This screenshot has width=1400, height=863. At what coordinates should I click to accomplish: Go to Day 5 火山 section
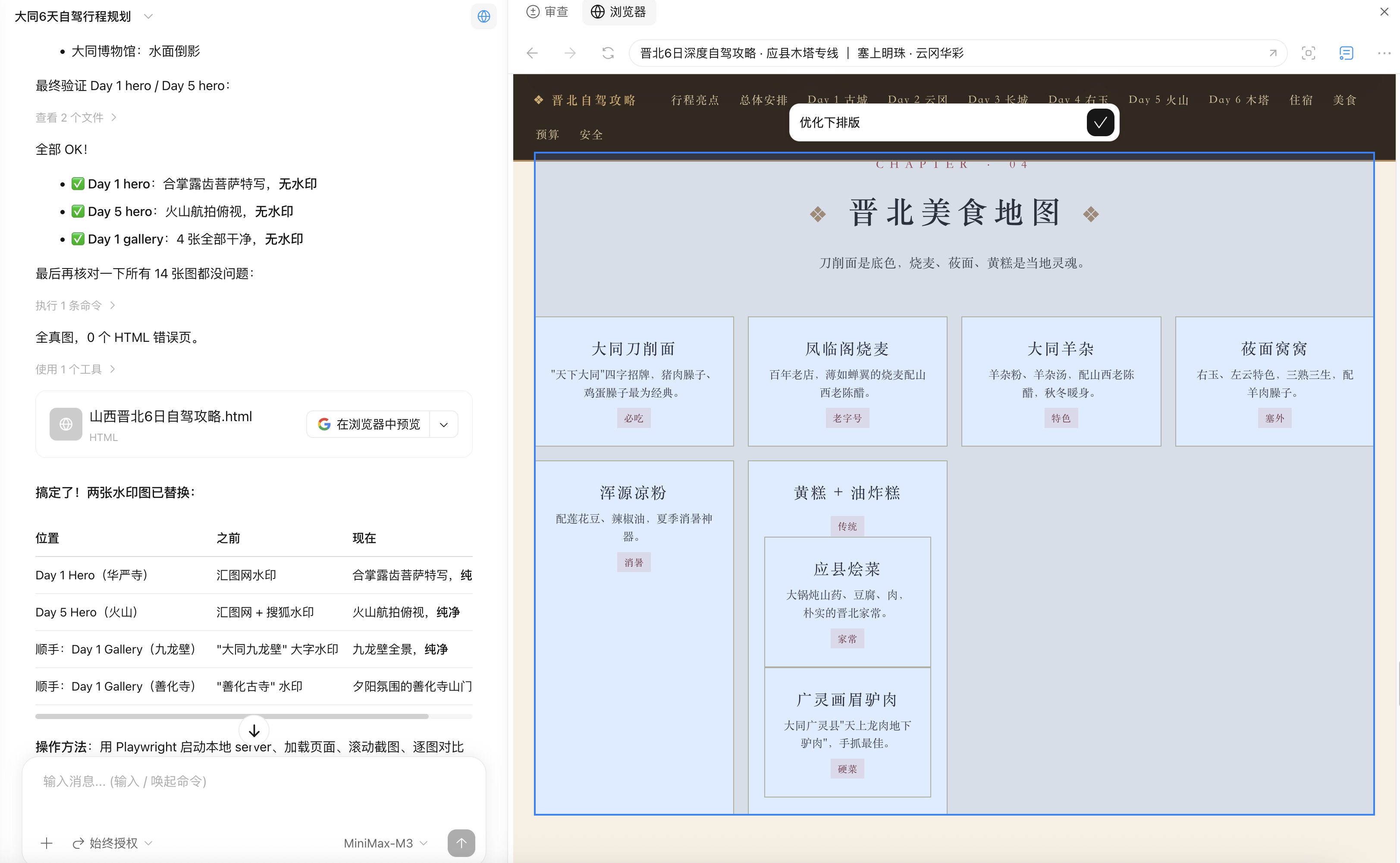(1158, 100)
